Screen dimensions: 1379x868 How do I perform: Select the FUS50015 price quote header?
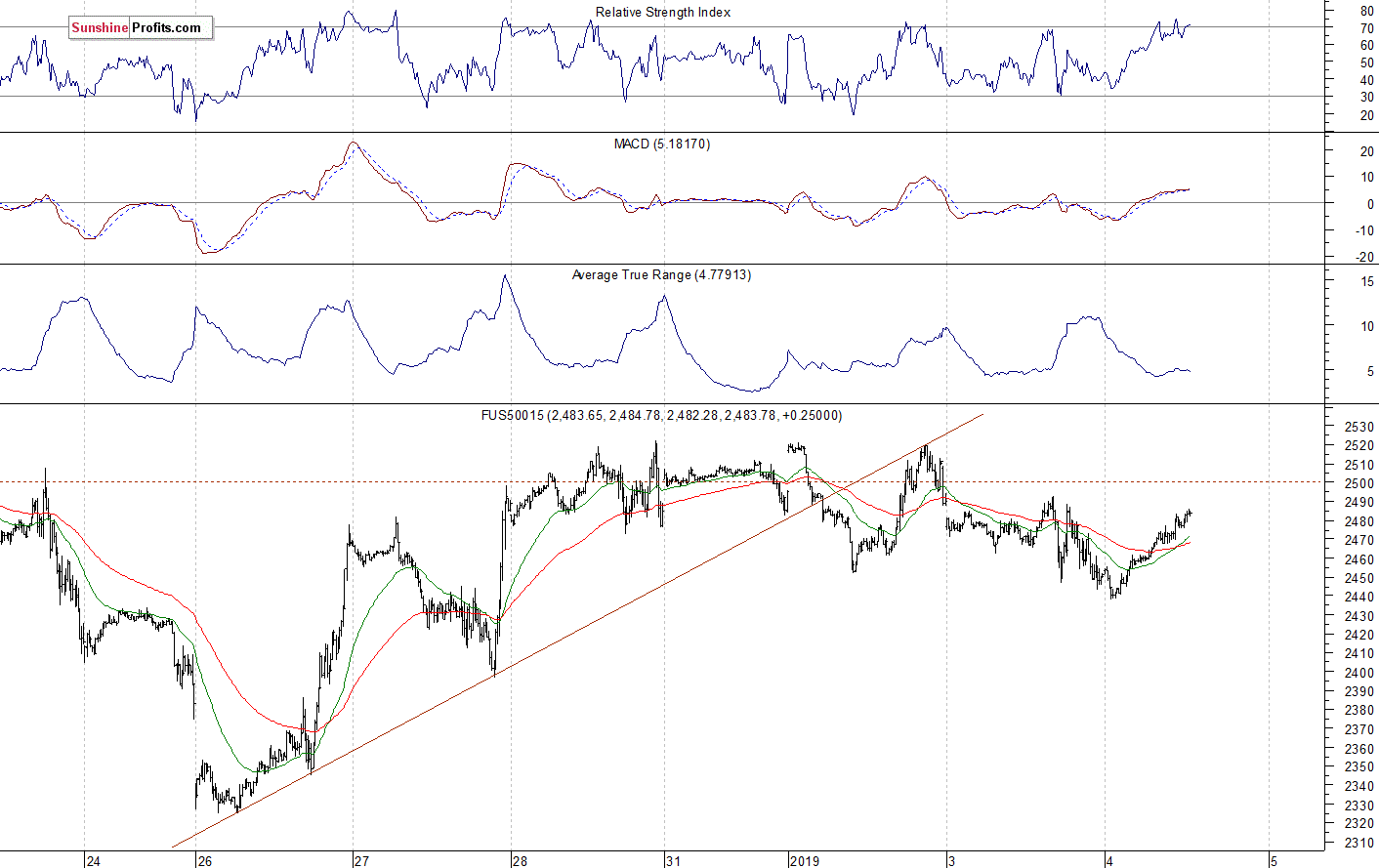pyautogui.click(x=661, y=415)
